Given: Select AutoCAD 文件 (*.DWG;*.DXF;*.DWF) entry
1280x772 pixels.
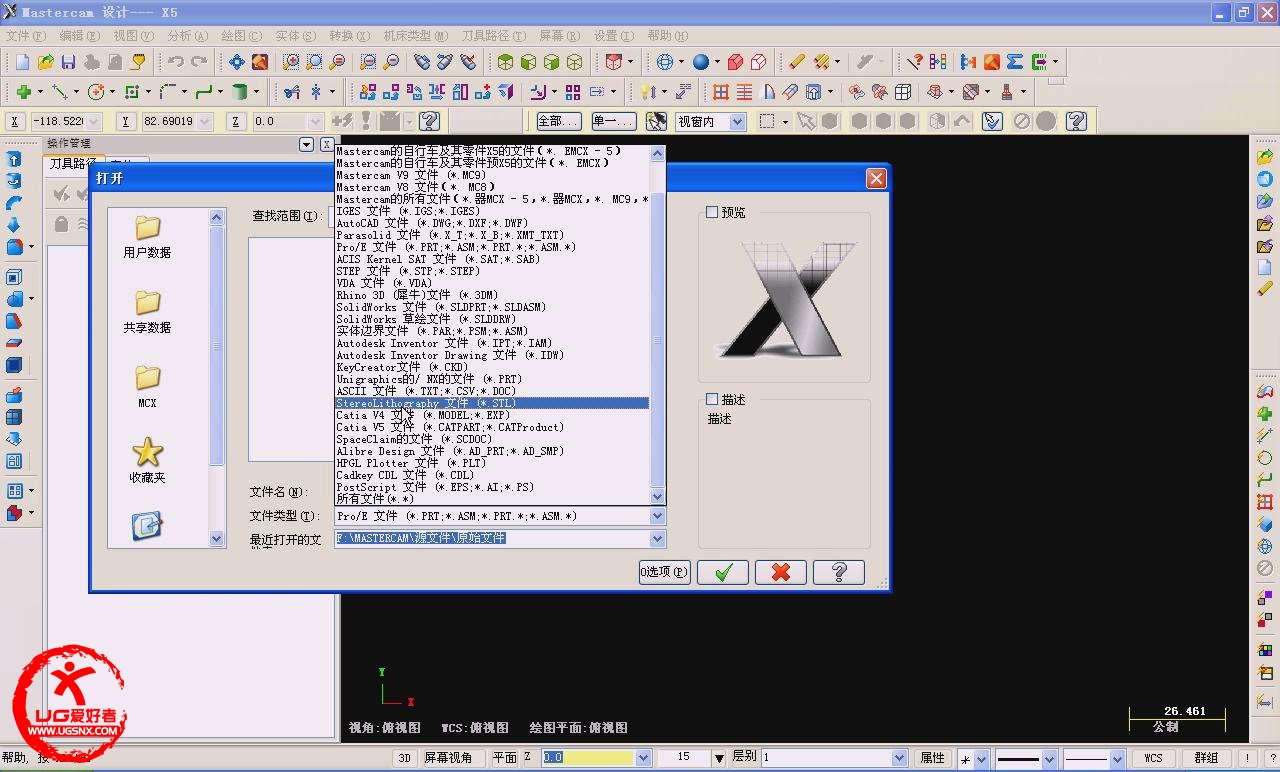Looking at the screenshot, I should [x=492, y=223].
